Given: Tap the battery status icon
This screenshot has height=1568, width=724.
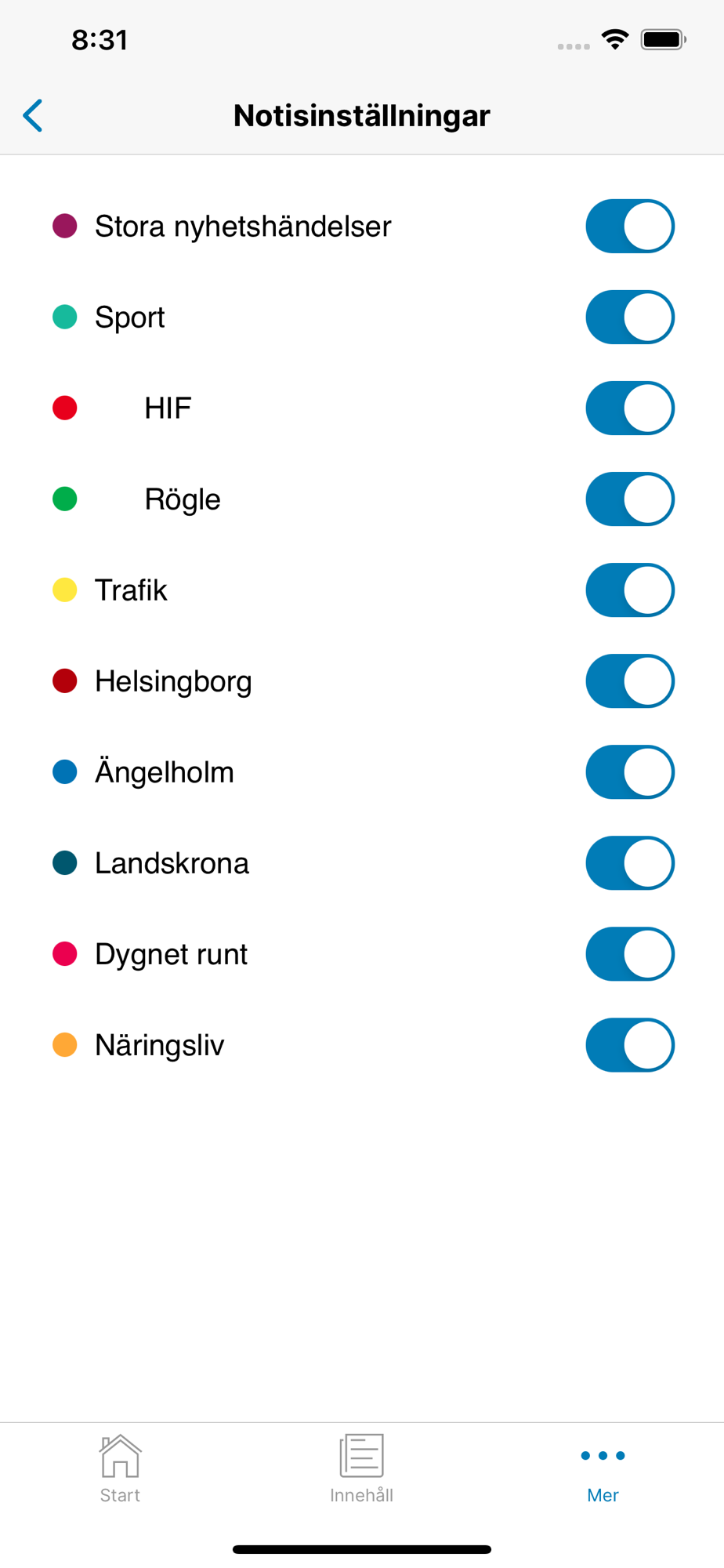Looking at the screenshot, I should click(x=664, y=39).
